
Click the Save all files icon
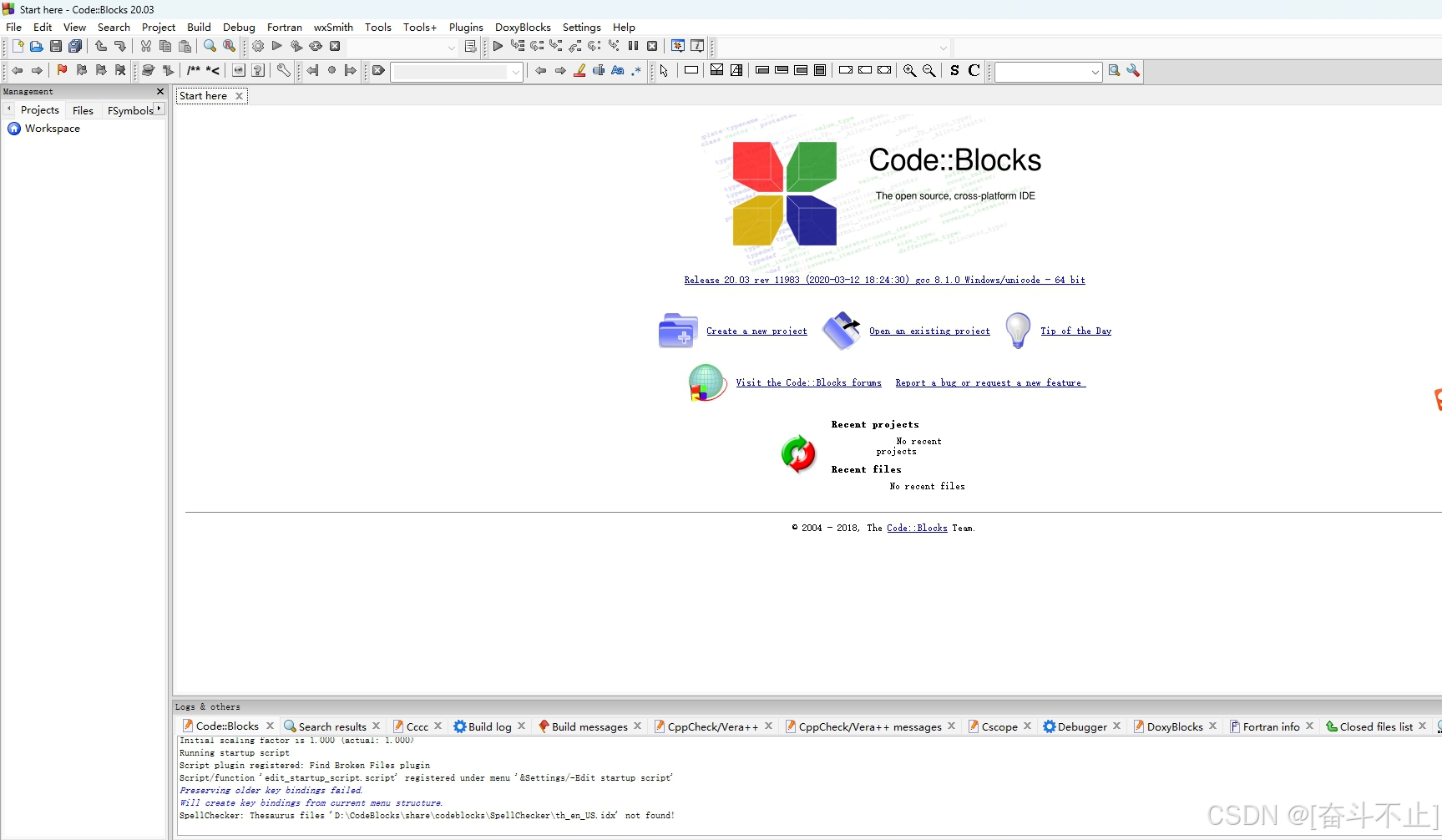[x=75, y=47]
